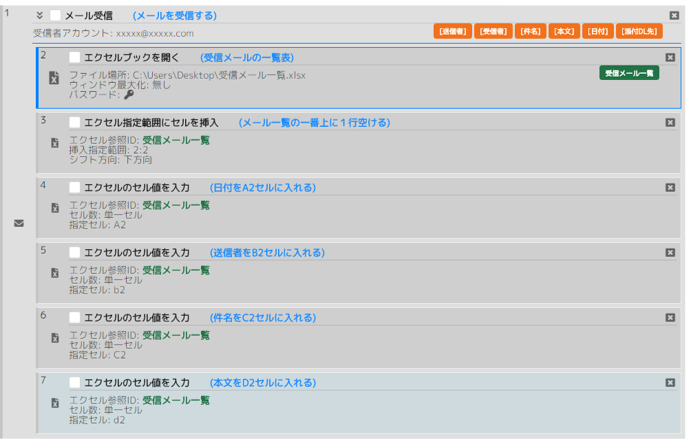Click the envelope mail icon in left gutter
The height and width of the screenshot is (439, 691).
point(19,223)
